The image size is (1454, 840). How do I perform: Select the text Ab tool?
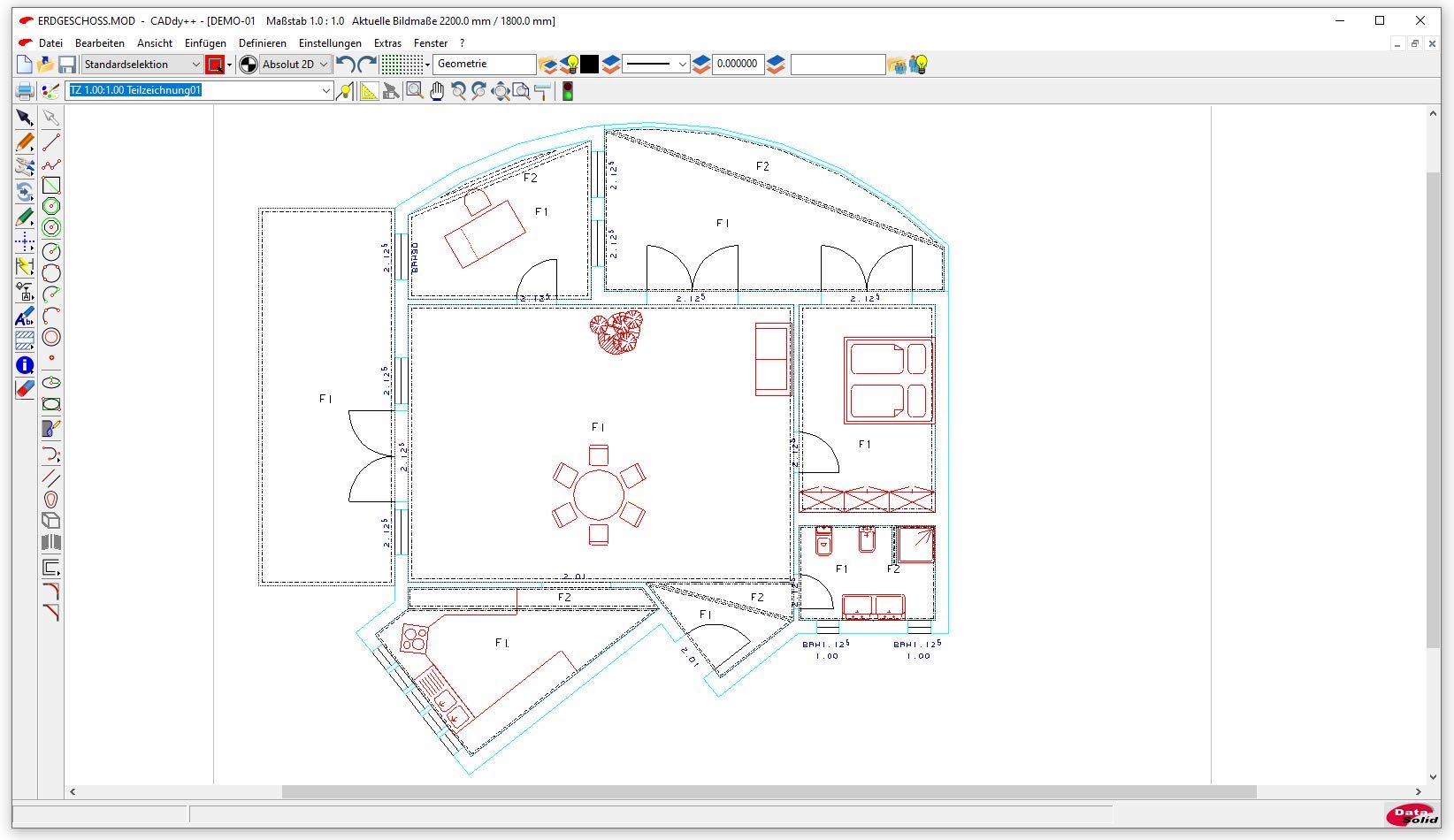25,317
